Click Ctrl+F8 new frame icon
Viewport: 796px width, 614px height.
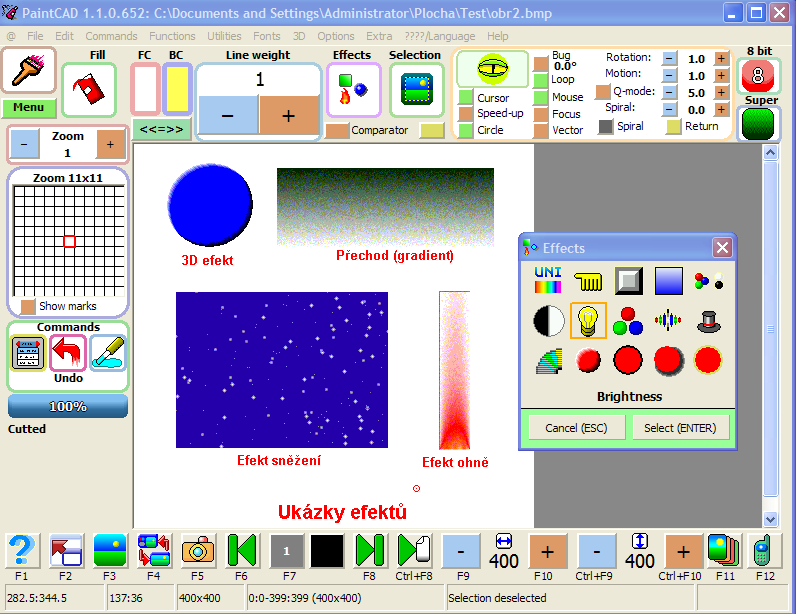pyautogui.click(x=414, y=551)
